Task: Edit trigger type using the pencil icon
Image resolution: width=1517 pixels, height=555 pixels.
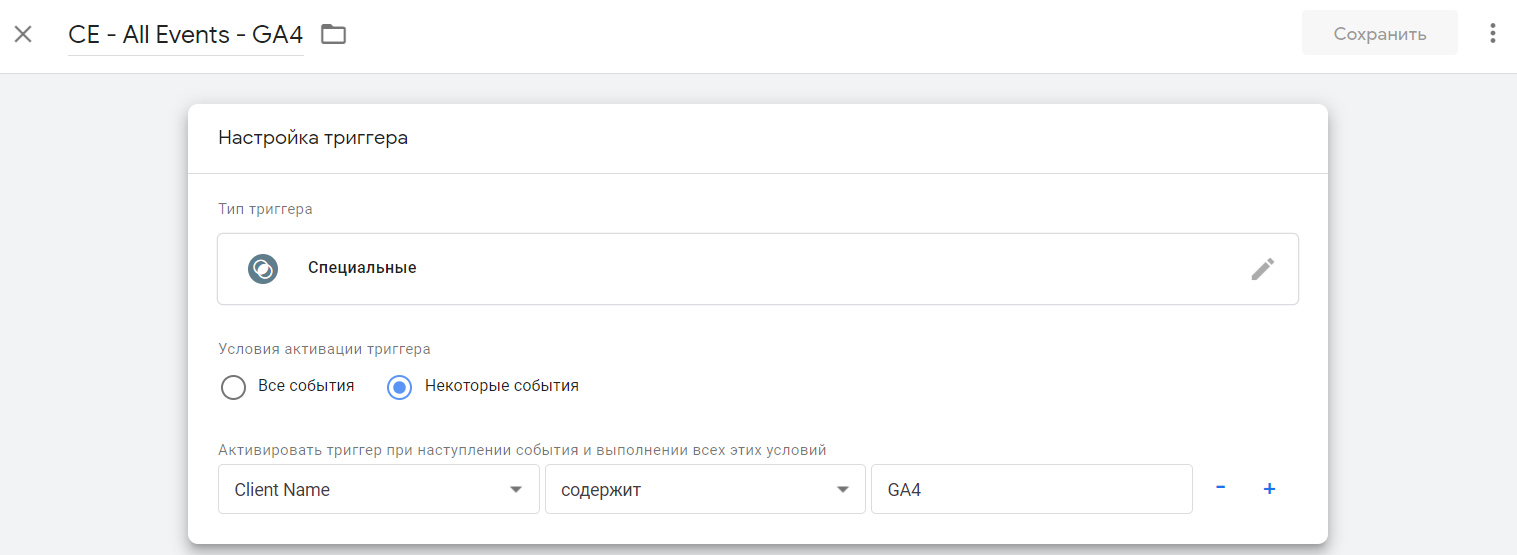Action: 1262,268
